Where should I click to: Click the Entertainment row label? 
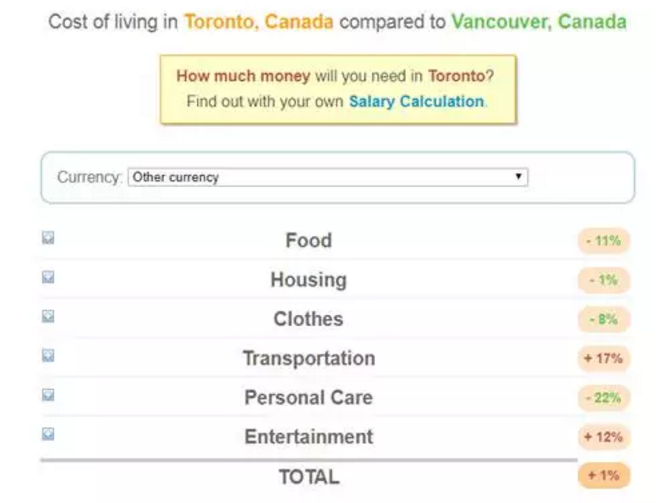point(308,437)
